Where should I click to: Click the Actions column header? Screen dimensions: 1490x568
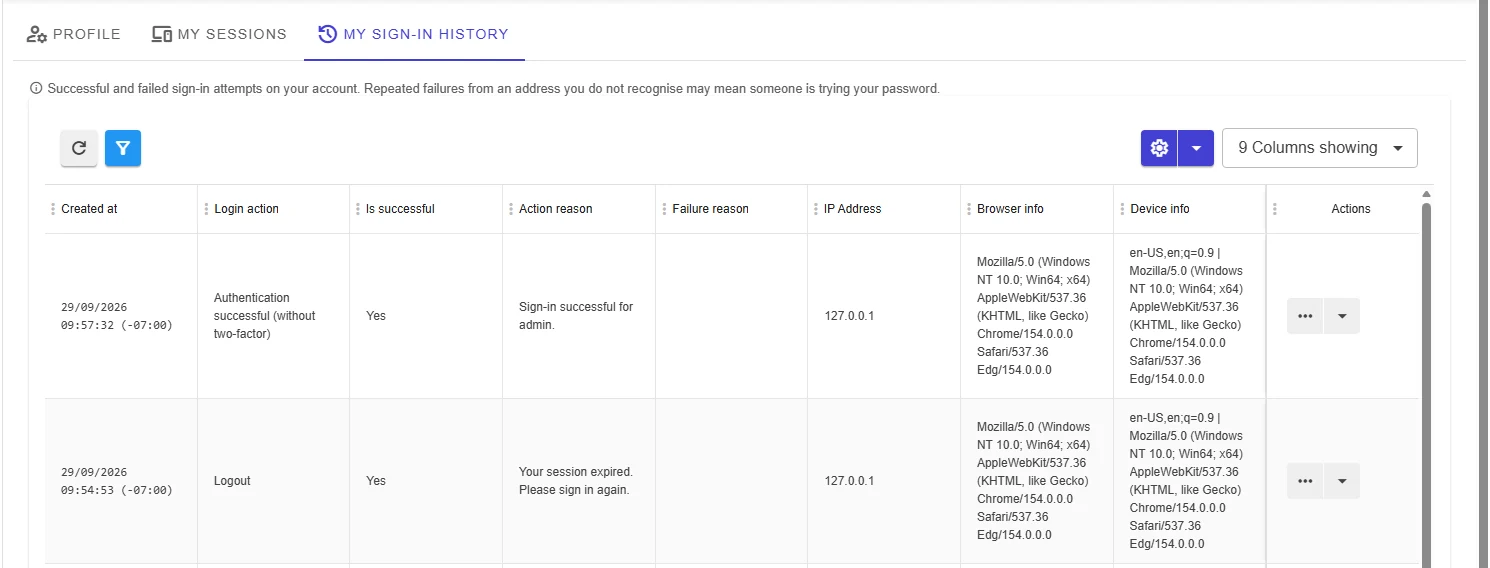pos(1351,209)
